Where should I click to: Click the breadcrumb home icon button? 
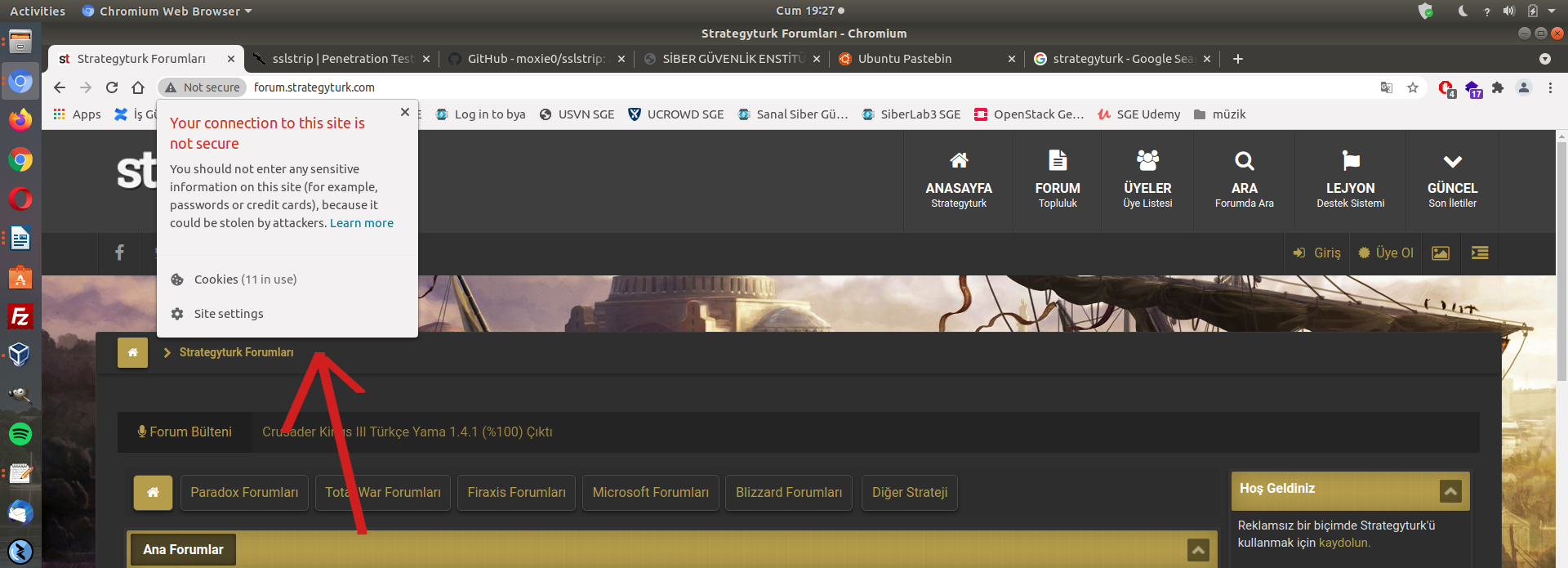click(x=132, y=352)
